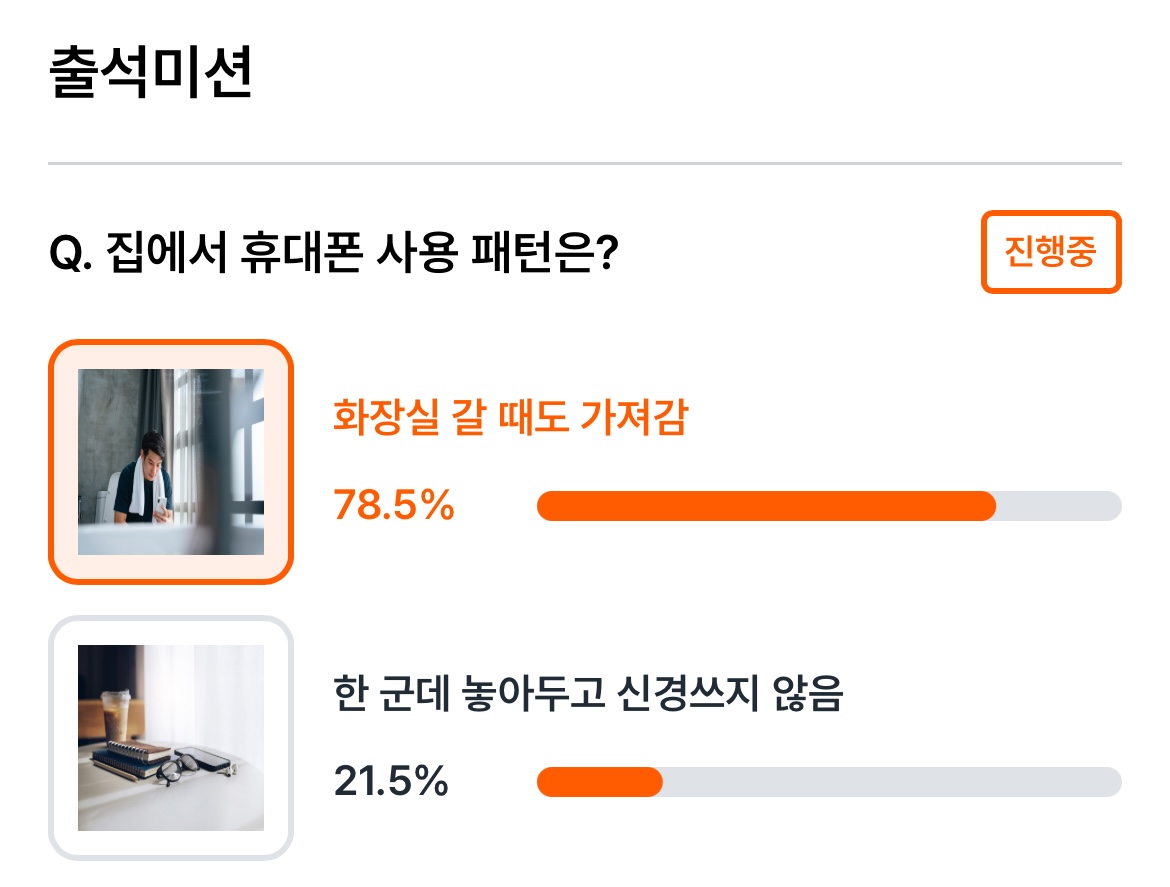Click the 21.5% vote percentage

click(x=391, y=781)
